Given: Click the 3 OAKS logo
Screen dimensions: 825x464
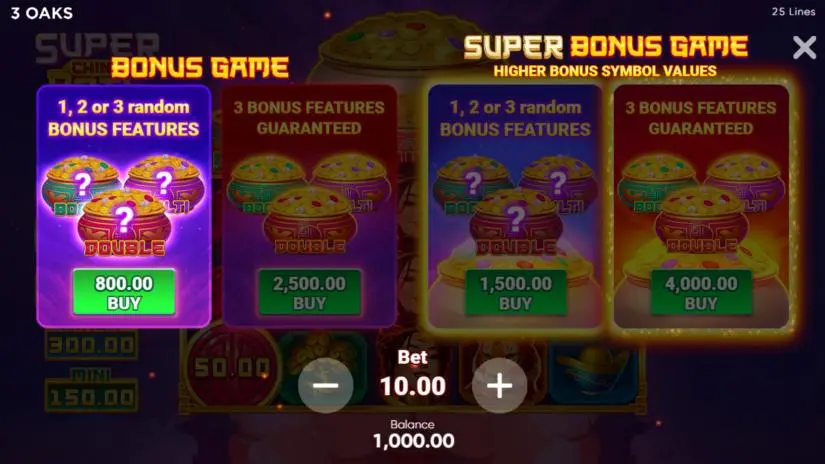Looking at the screenshot, I should (42, 13).
